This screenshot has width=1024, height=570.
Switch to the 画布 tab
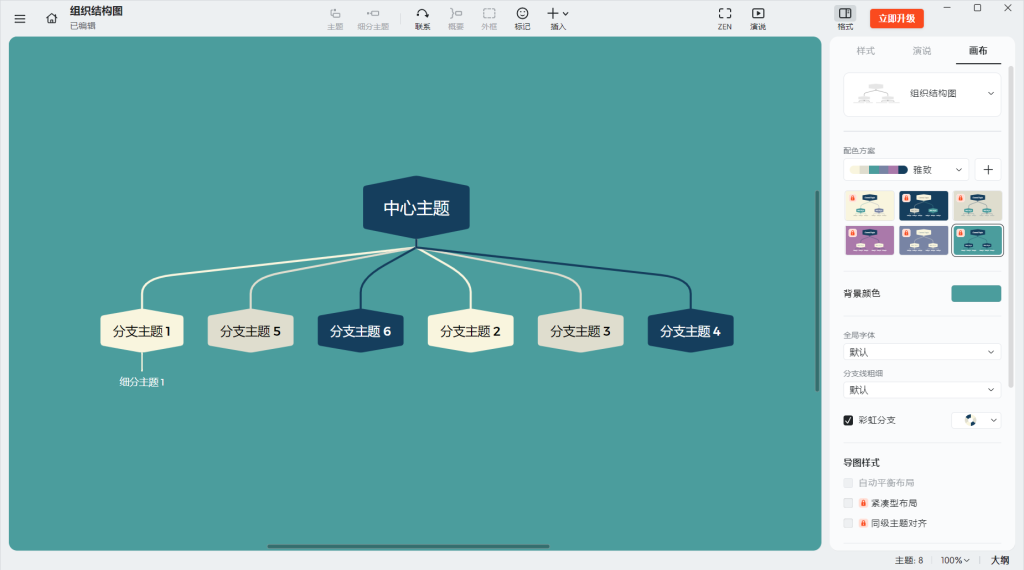(x=978, y=51)
